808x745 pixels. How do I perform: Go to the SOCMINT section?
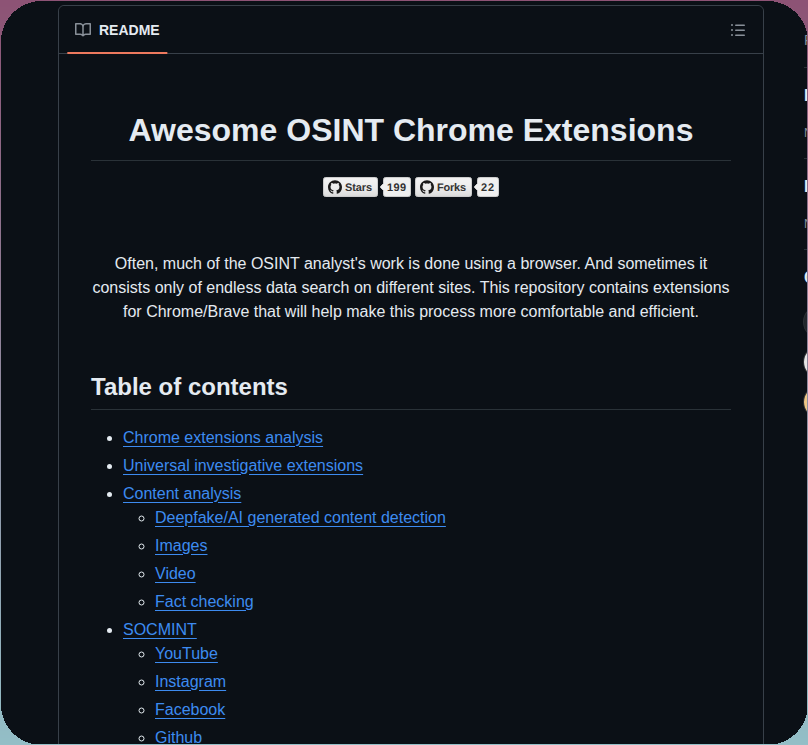coord(160,630)
